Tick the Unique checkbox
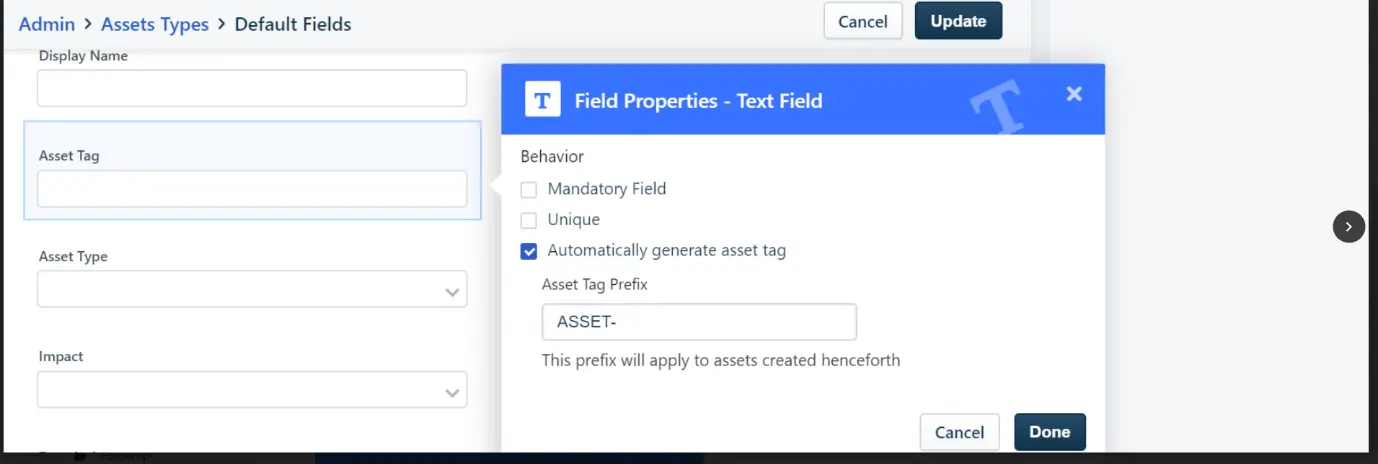Viewport: 1378px width, 464px height. click(x=529, y=220)
